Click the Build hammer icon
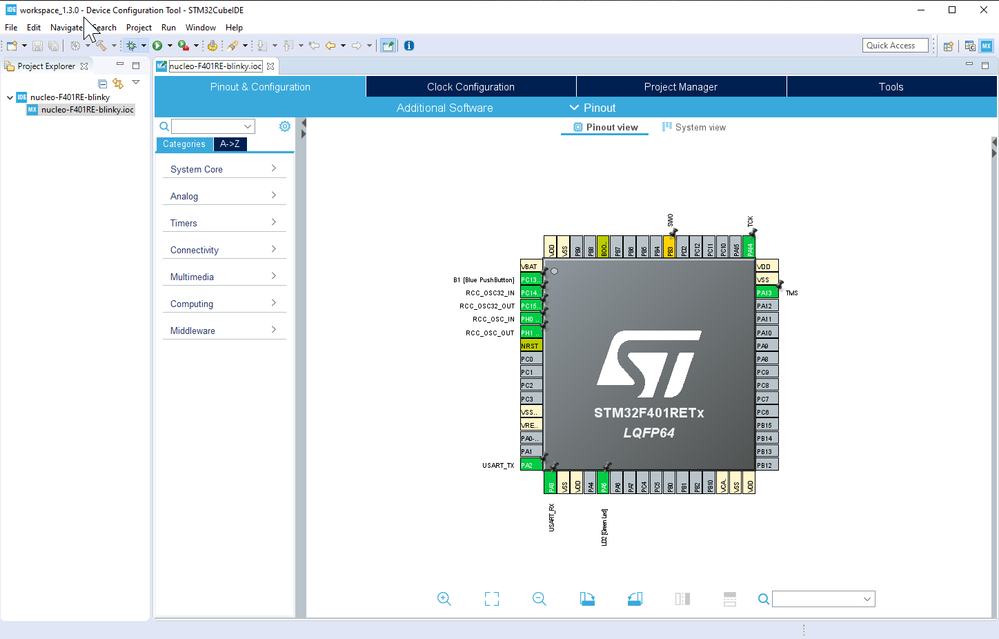The image size is (999, 639). (x=101, y=46)
